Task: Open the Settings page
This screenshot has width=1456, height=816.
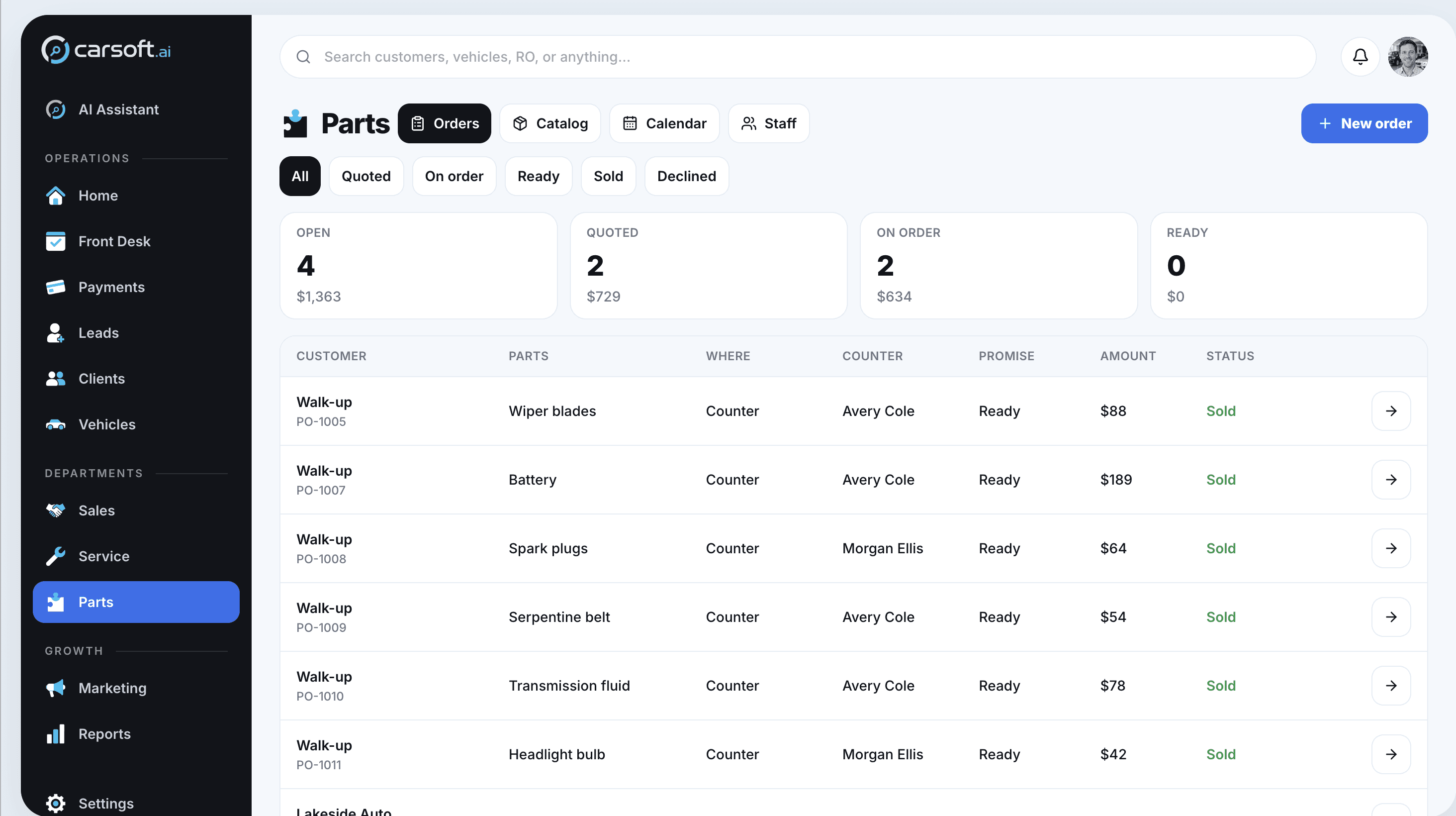Action: click(x=136, y=804)
